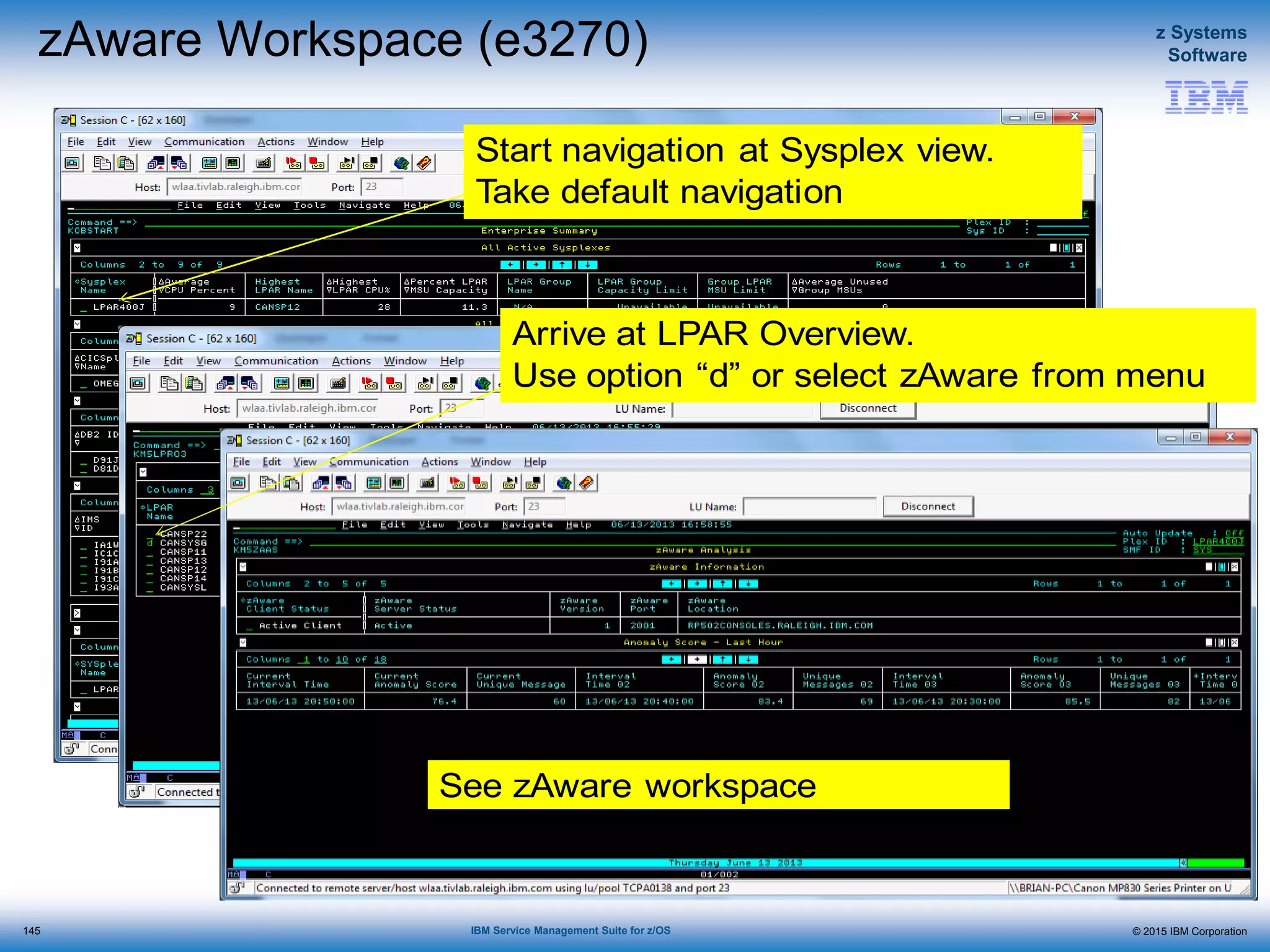This screenshot has height=952, width=1270.
Task: Open Tools menu in zAware 3270 screen
Action: pyautogui.click(x=473, y=525)
